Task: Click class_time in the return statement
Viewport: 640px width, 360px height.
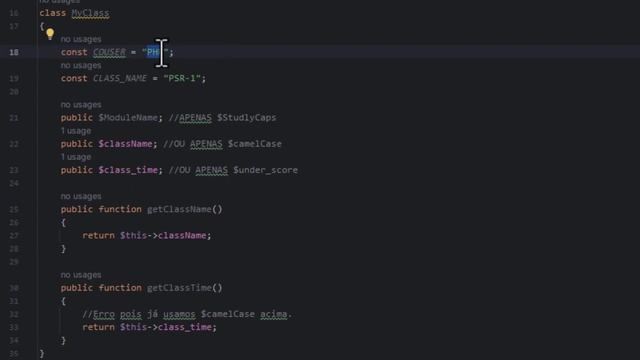Action: [184, 327]
